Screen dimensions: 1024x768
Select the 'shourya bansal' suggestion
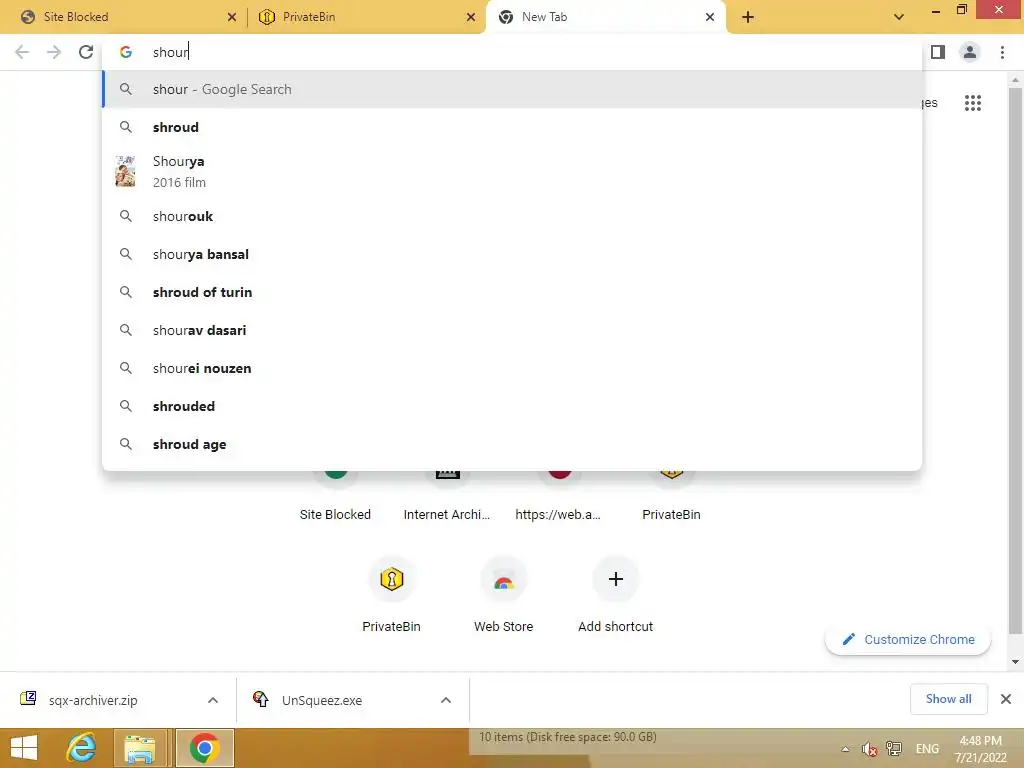pos(512,254)
